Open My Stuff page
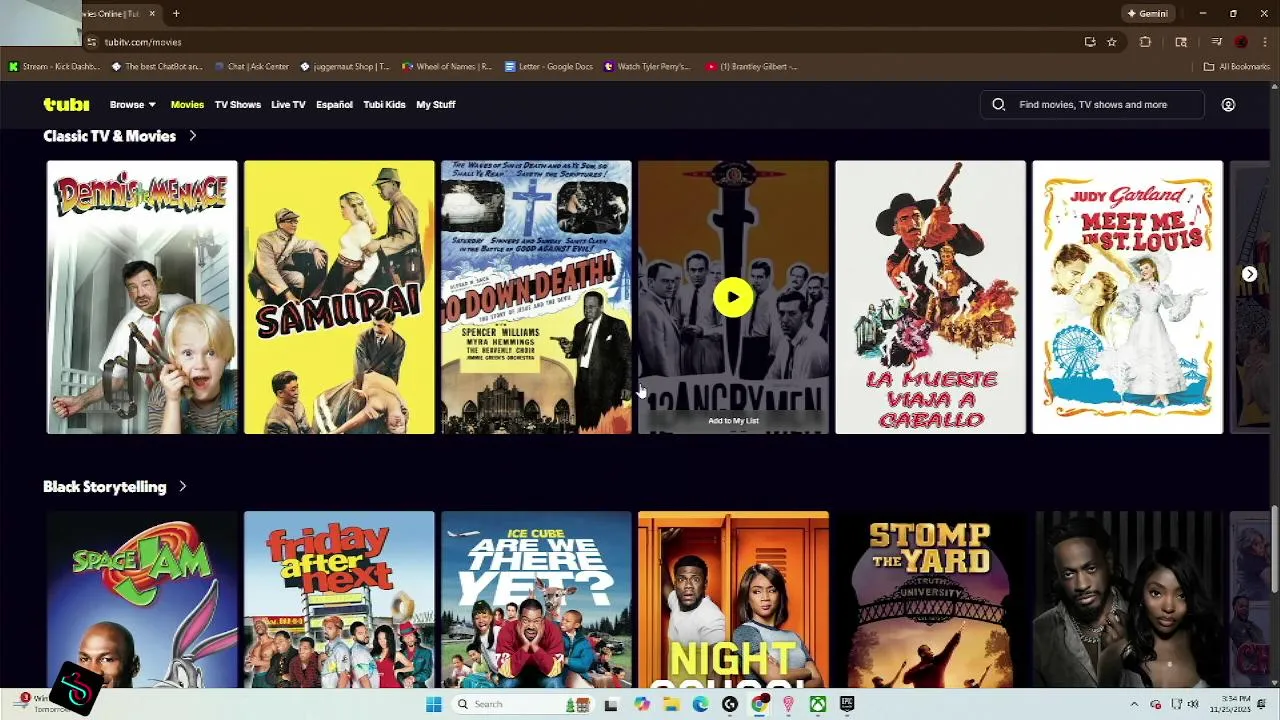 pyautogui.click(x=435, y=104)
